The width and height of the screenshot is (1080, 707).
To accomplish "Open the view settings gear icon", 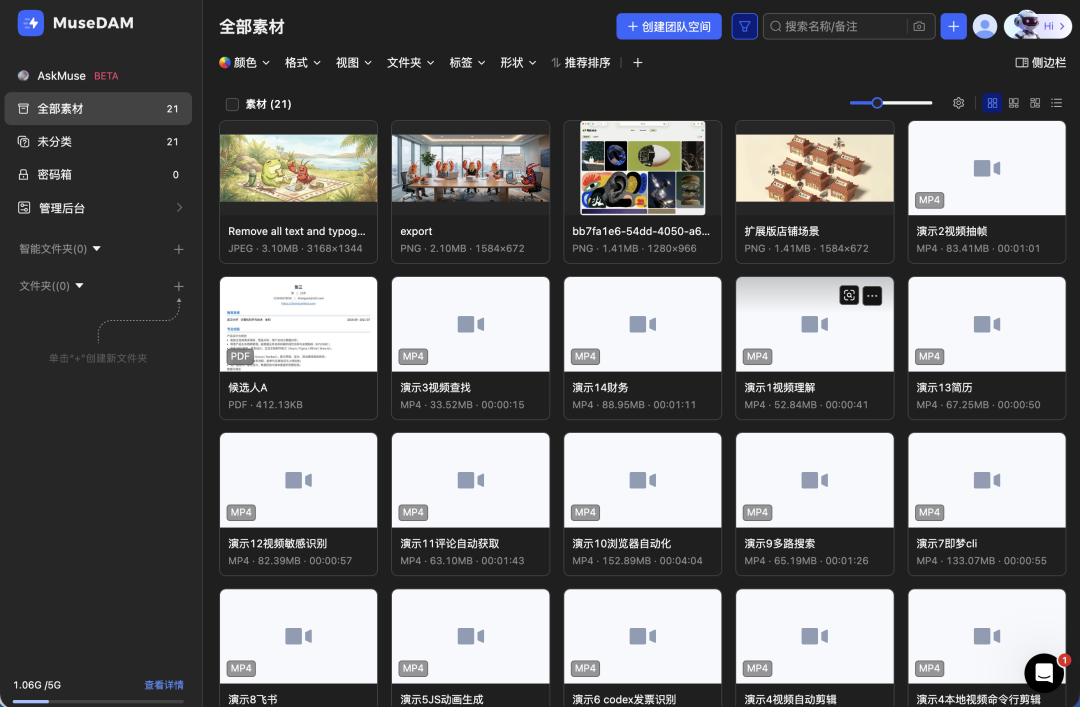I will [x=958, y=102].
